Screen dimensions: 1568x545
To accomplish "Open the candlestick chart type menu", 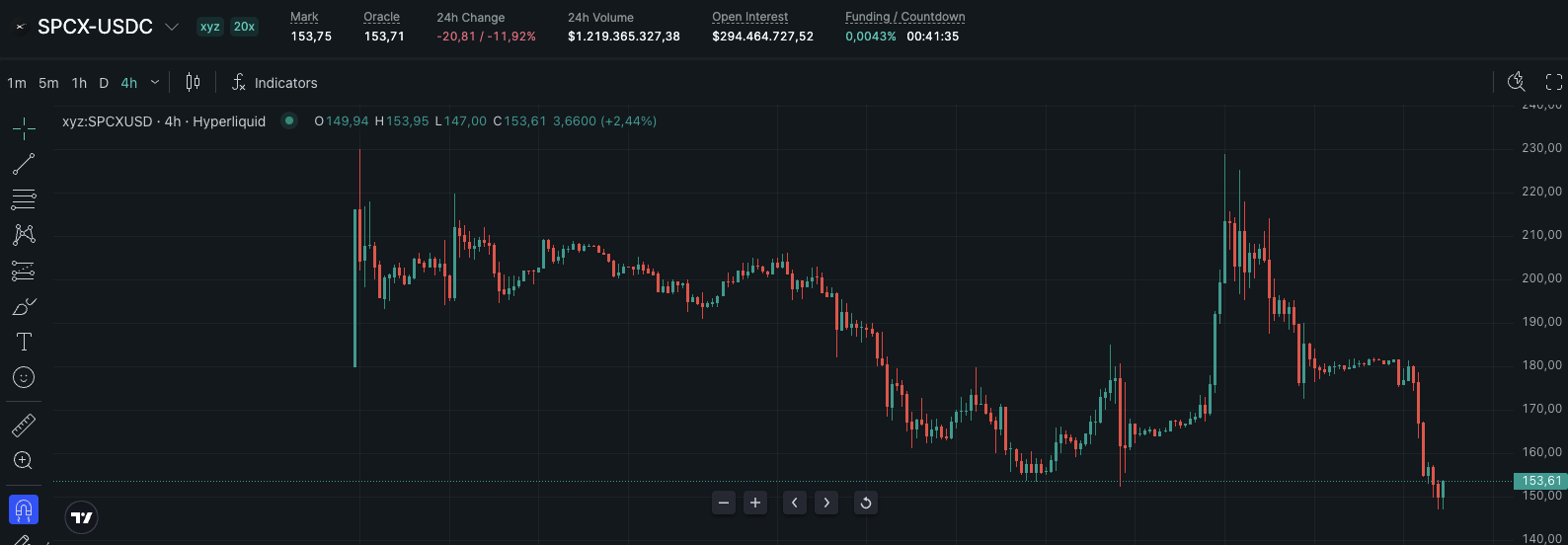I will pyautogui.click(x=194, y=83).
